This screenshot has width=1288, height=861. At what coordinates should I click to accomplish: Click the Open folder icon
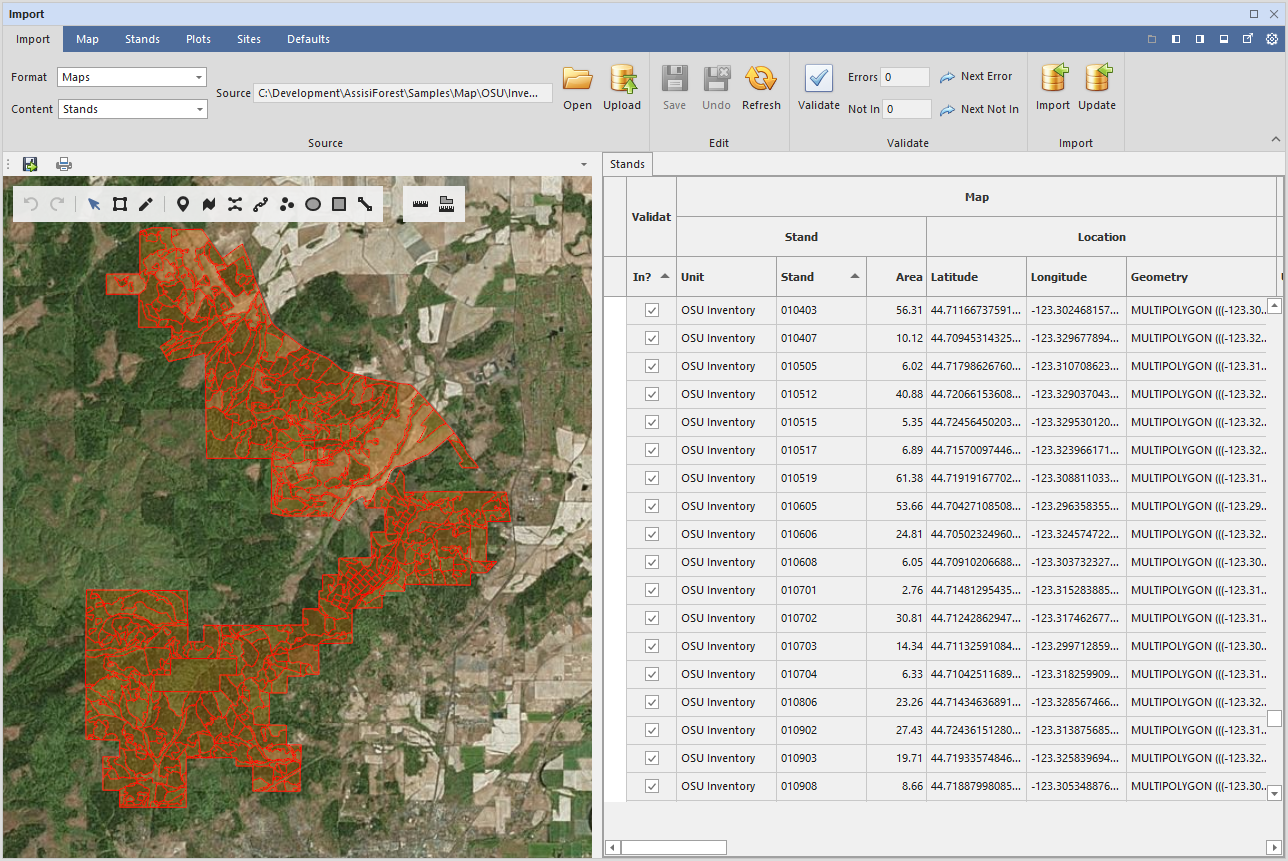point(577,78)
